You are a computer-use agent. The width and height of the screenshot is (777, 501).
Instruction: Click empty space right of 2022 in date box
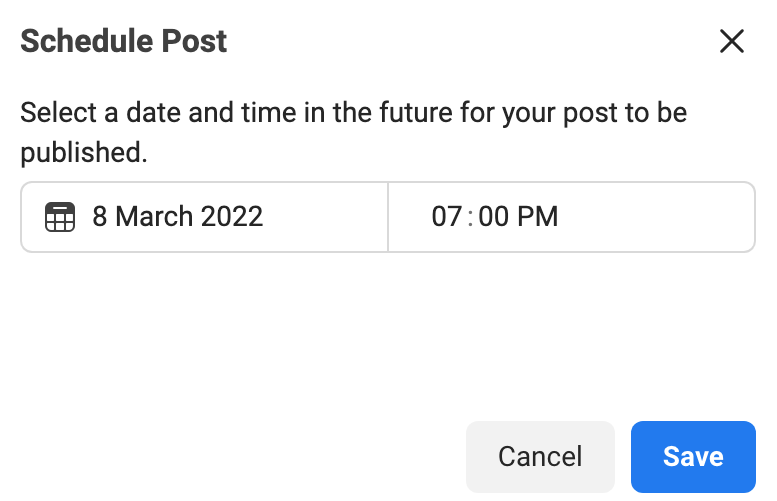(325, 217)
